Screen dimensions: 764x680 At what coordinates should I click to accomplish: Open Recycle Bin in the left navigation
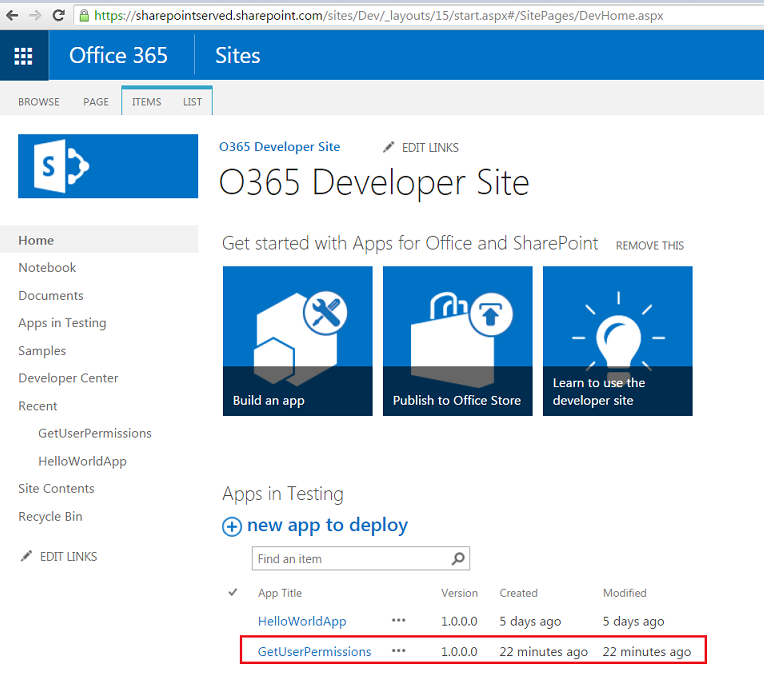click(50, 516)
